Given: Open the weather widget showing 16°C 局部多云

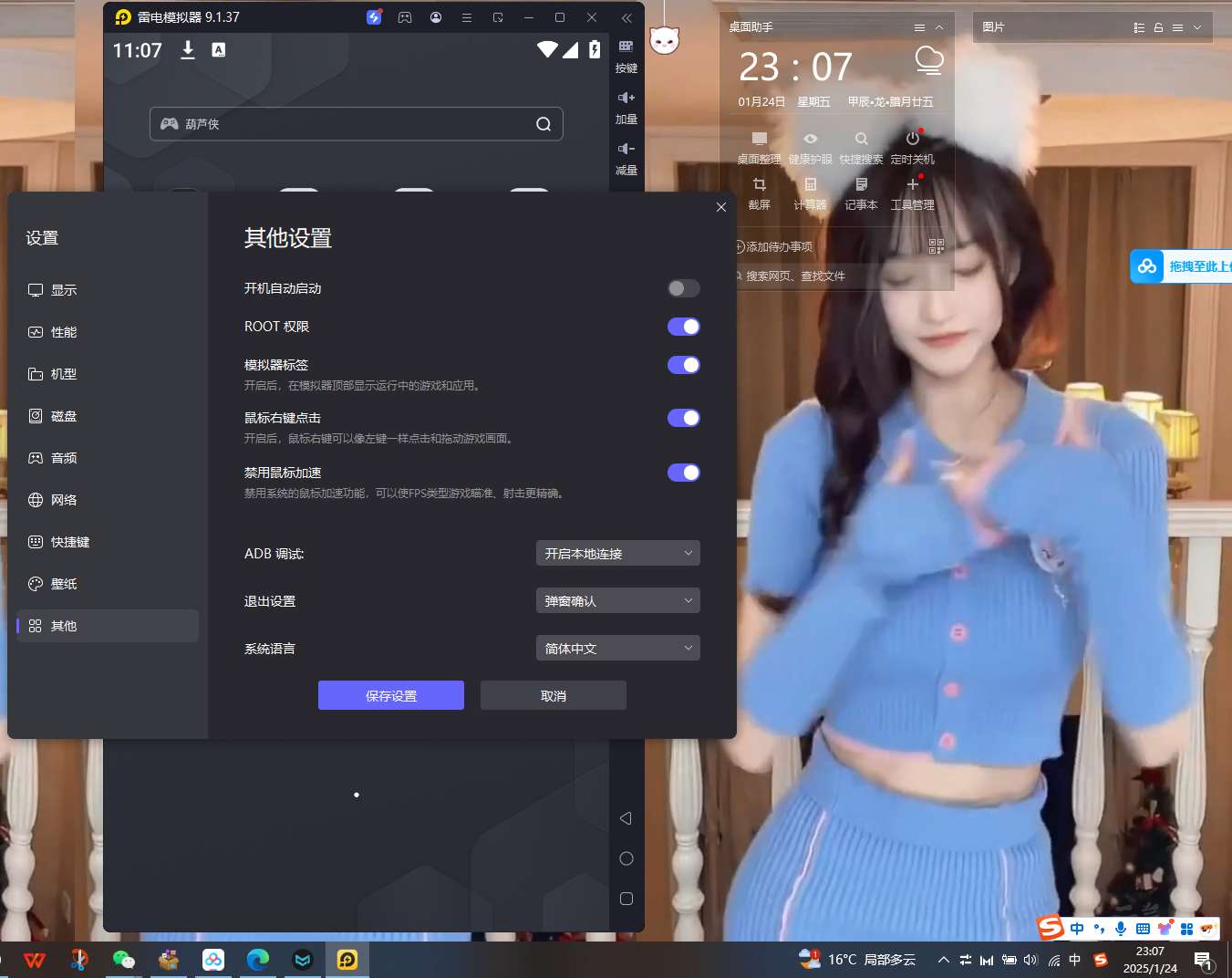Looking at the screenshot, I should tap(857, 960).
